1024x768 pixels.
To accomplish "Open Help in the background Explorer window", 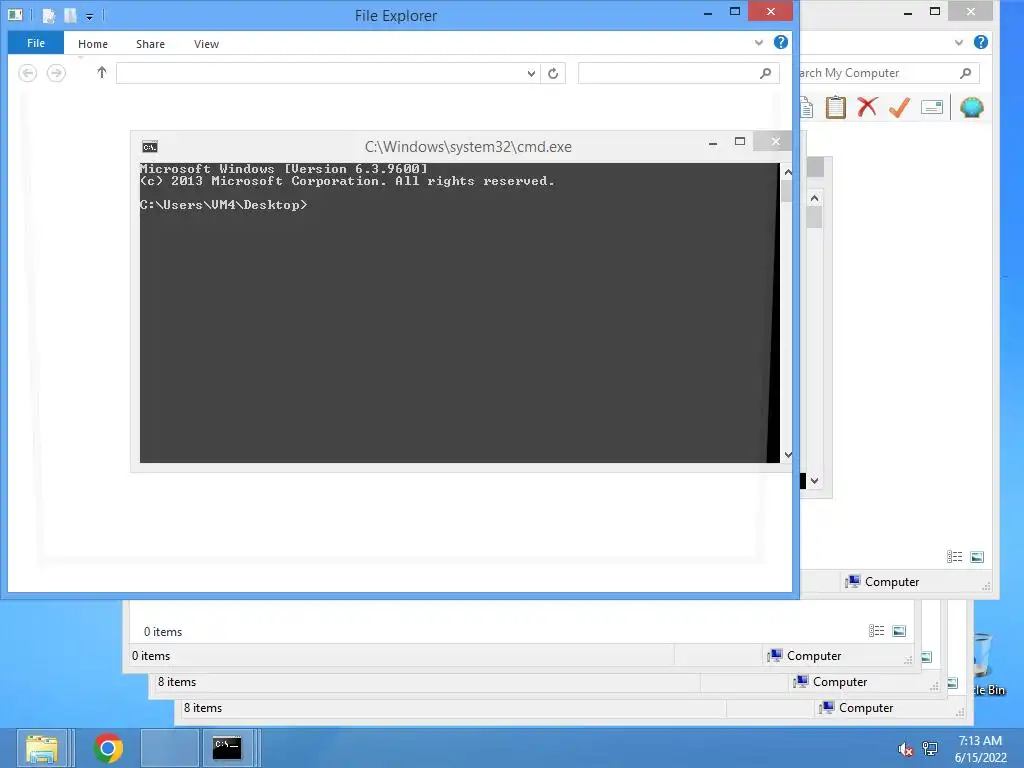I will [x=980, y=42].
